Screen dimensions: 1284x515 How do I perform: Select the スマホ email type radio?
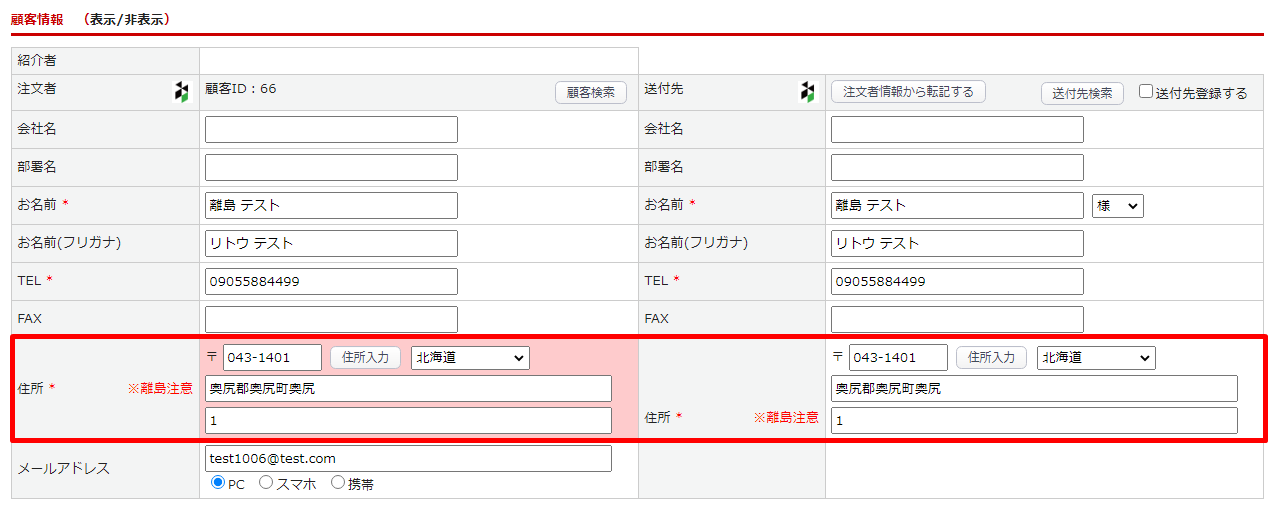click(266, 483)
